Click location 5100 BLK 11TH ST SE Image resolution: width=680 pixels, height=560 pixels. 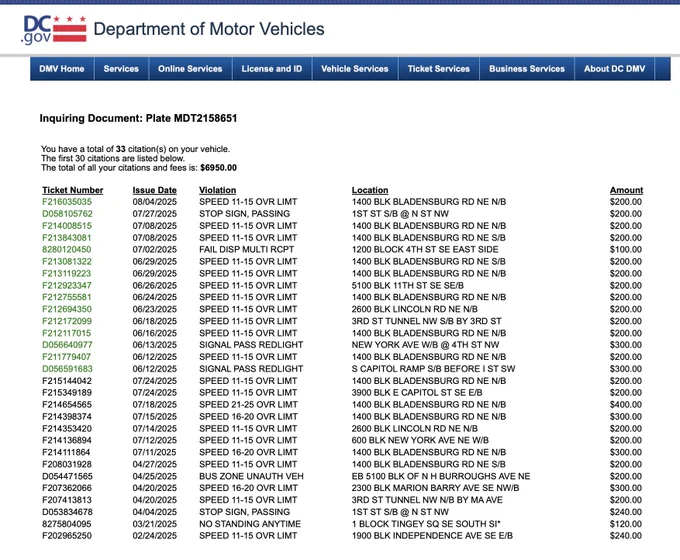(408, 285)
